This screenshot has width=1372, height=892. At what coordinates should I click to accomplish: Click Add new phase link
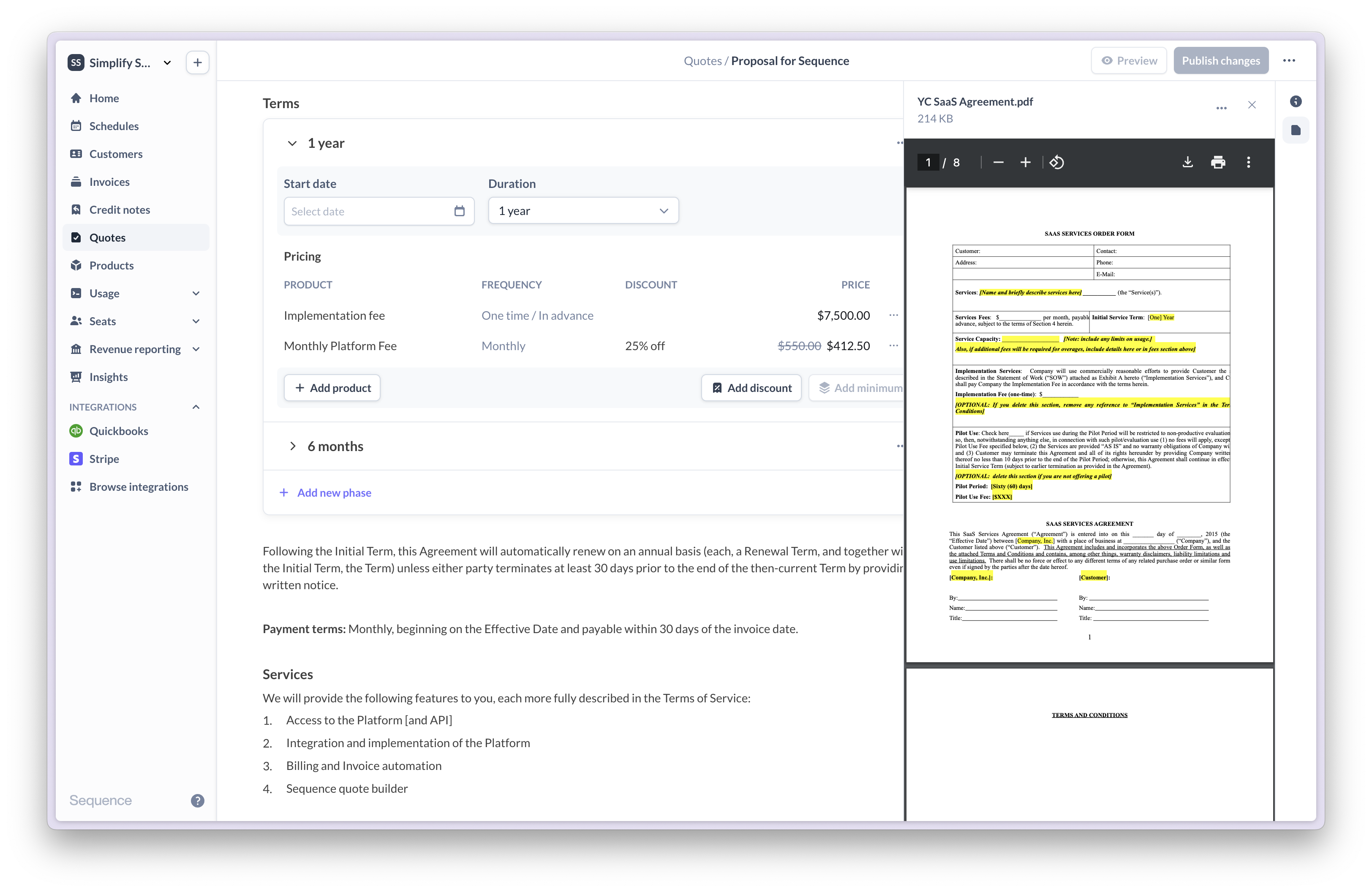325,493
